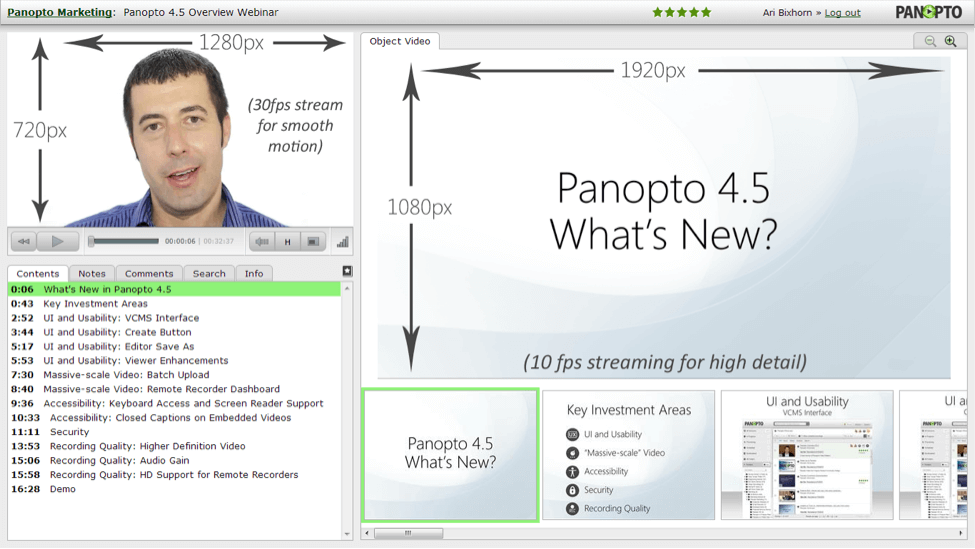The image size is (975, 549).
Task: Zoom out the object video
Action: [x=930, y=41]
